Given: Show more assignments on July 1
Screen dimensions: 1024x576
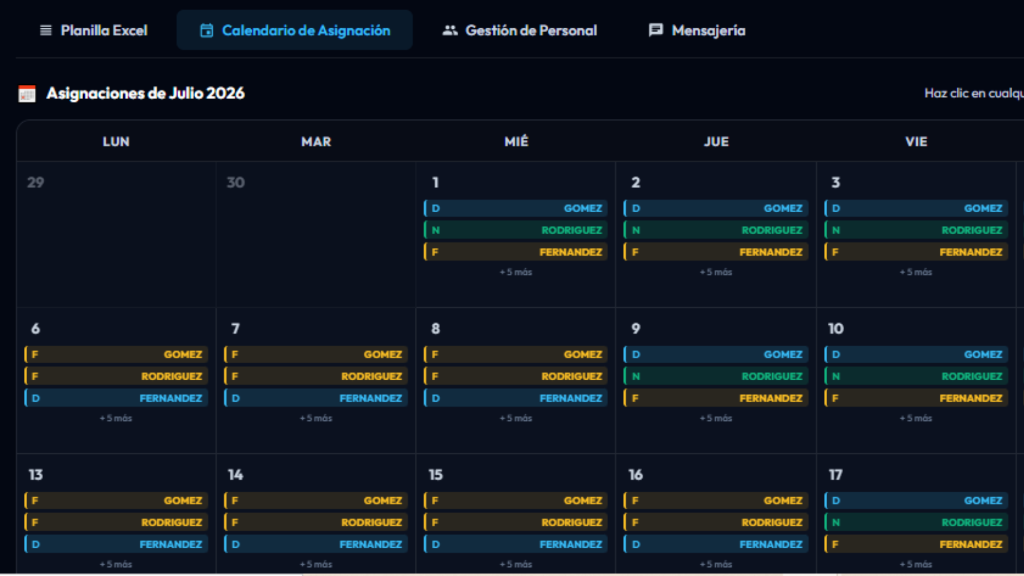Looking at the screenshot, I should pos(516,272).
